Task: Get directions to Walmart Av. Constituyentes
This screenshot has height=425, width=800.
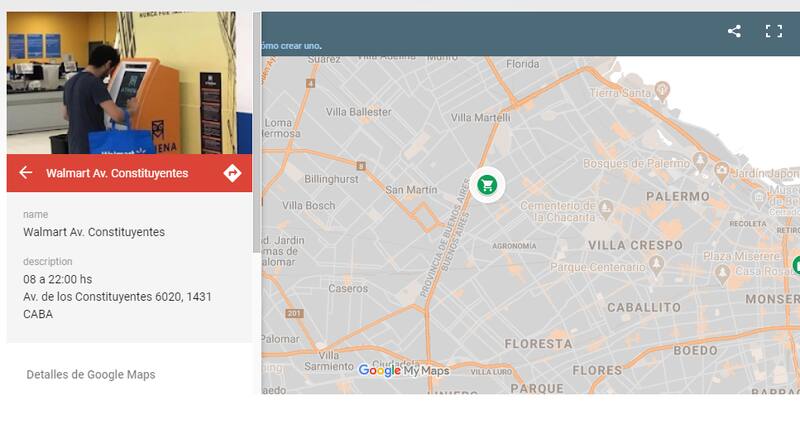Action: [x=232, y=173]
